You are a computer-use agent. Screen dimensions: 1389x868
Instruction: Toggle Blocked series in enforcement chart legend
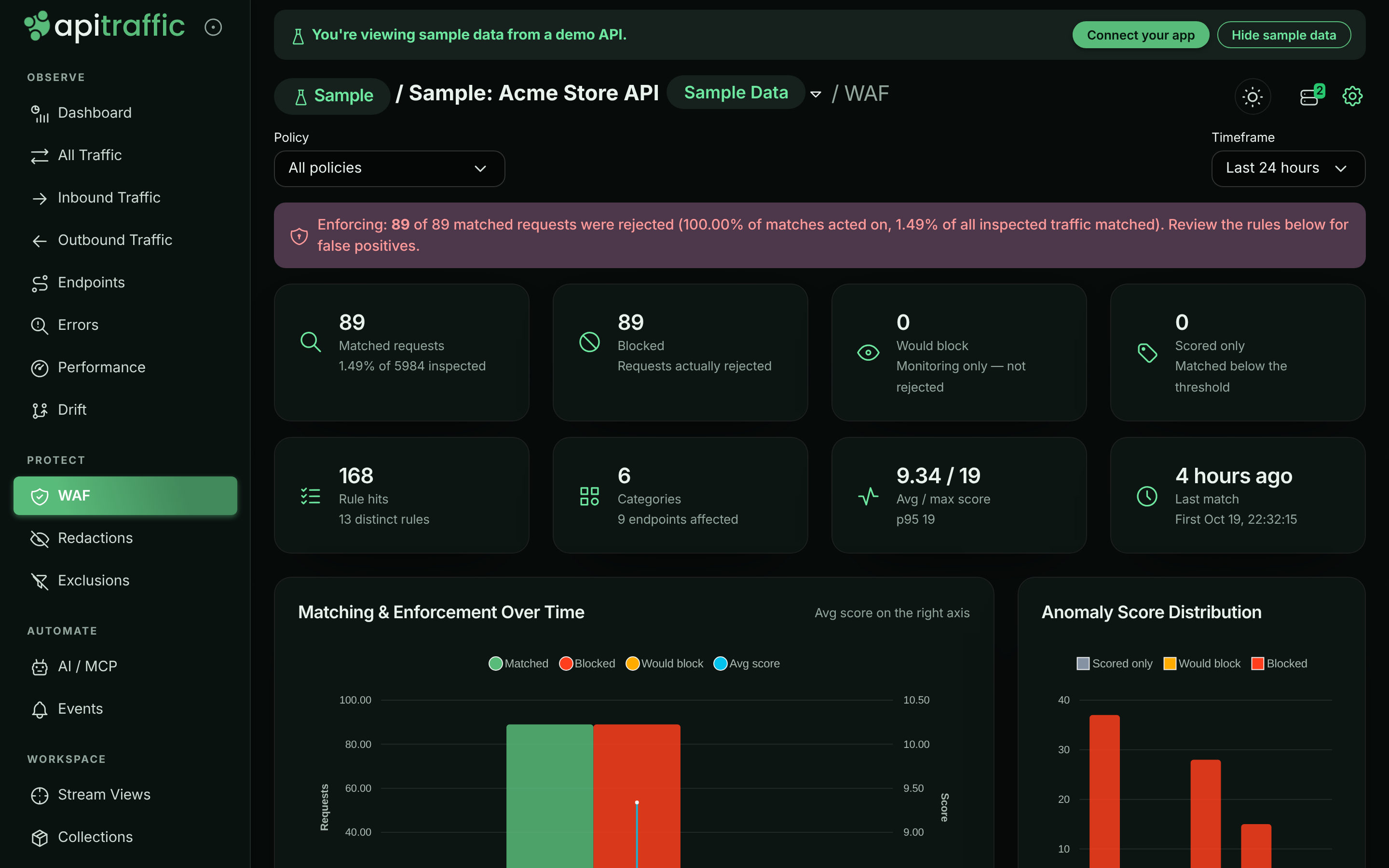[587, 664]
